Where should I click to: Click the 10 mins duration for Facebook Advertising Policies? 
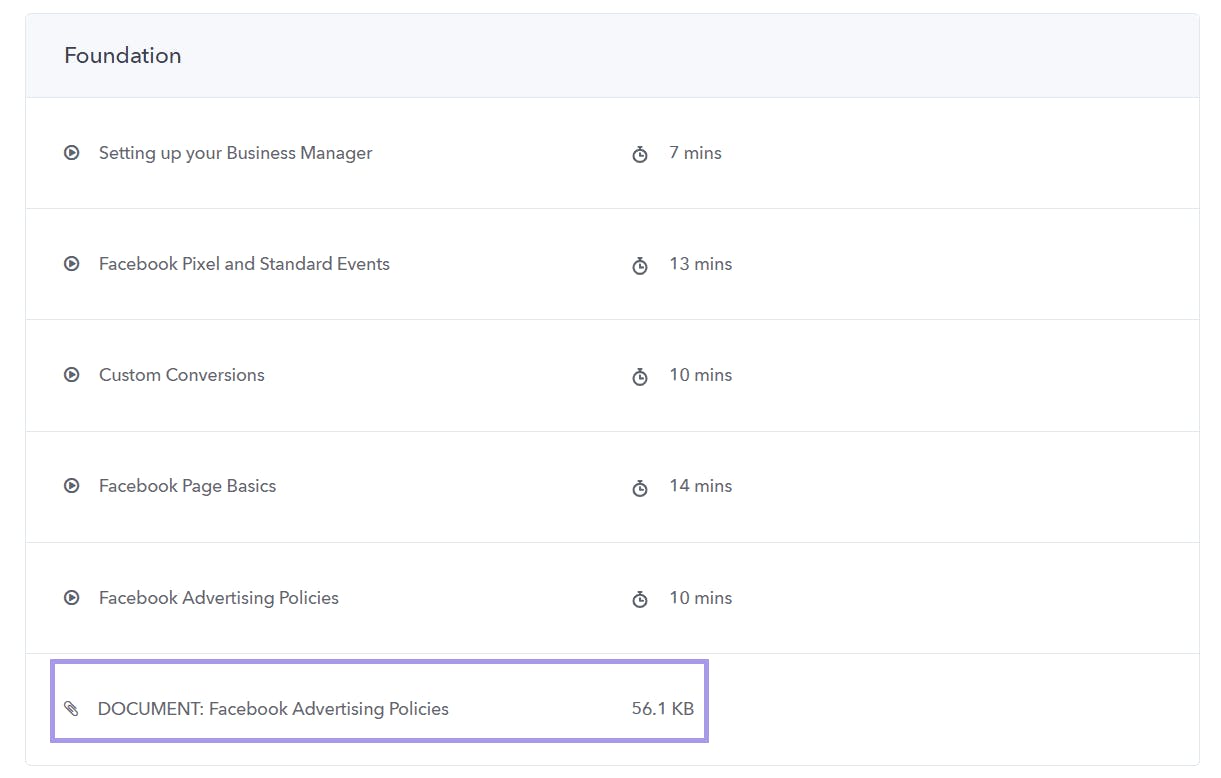[x=700, y=598]
